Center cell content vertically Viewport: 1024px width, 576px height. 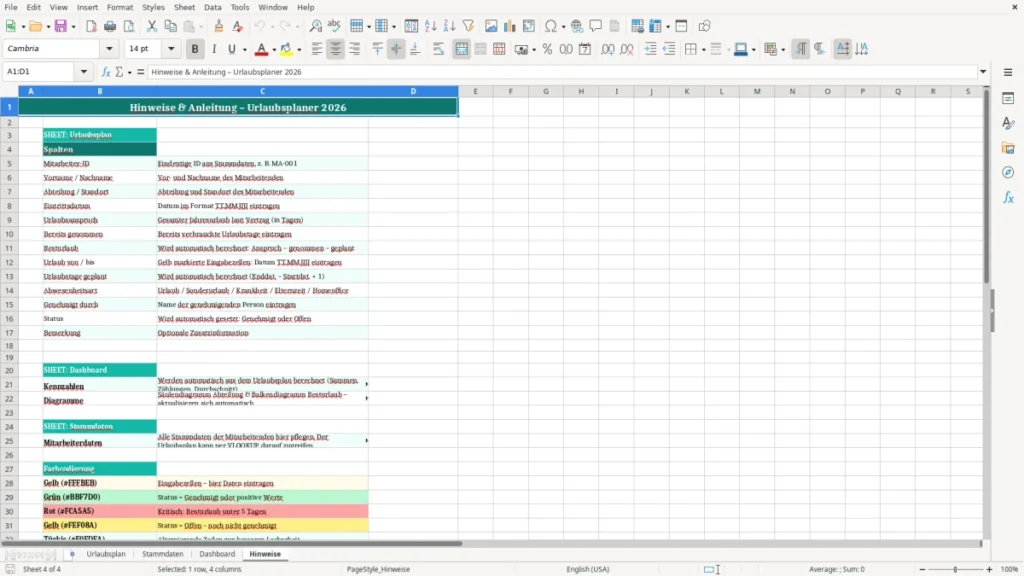point(396,49)
